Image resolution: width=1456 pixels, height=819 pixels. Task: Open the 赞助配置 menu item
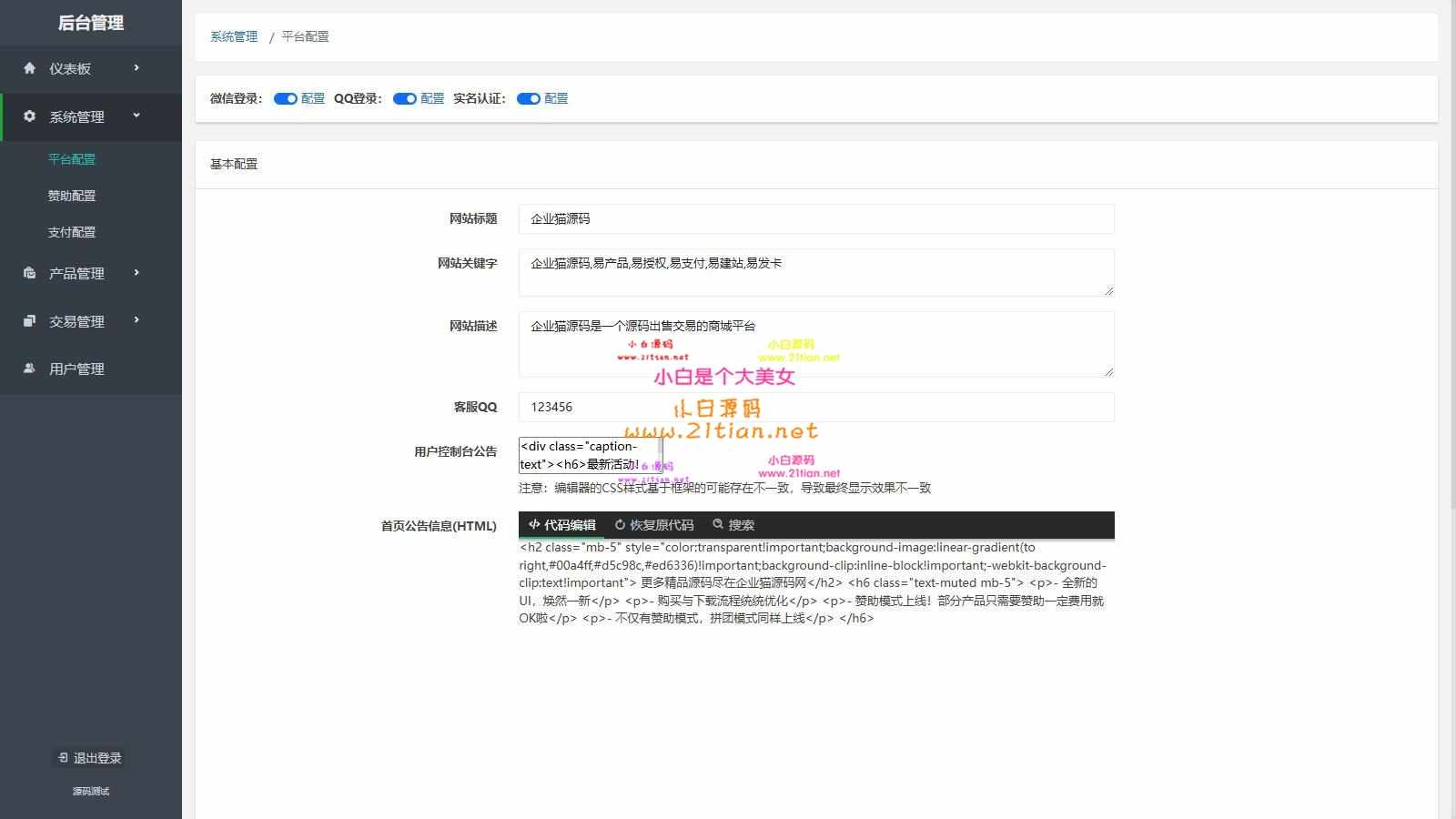73,195
